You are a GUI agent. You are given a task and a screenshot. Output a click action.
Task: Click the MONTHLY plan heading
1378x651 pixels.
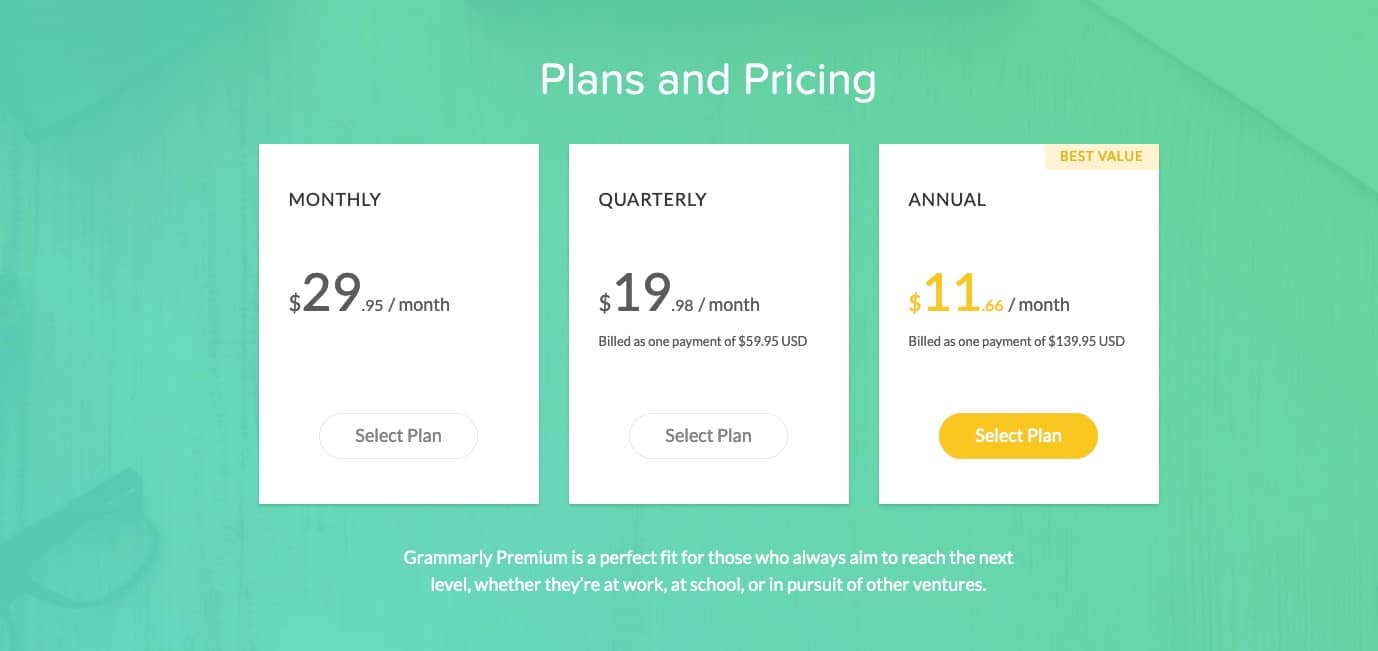point(335,200)
